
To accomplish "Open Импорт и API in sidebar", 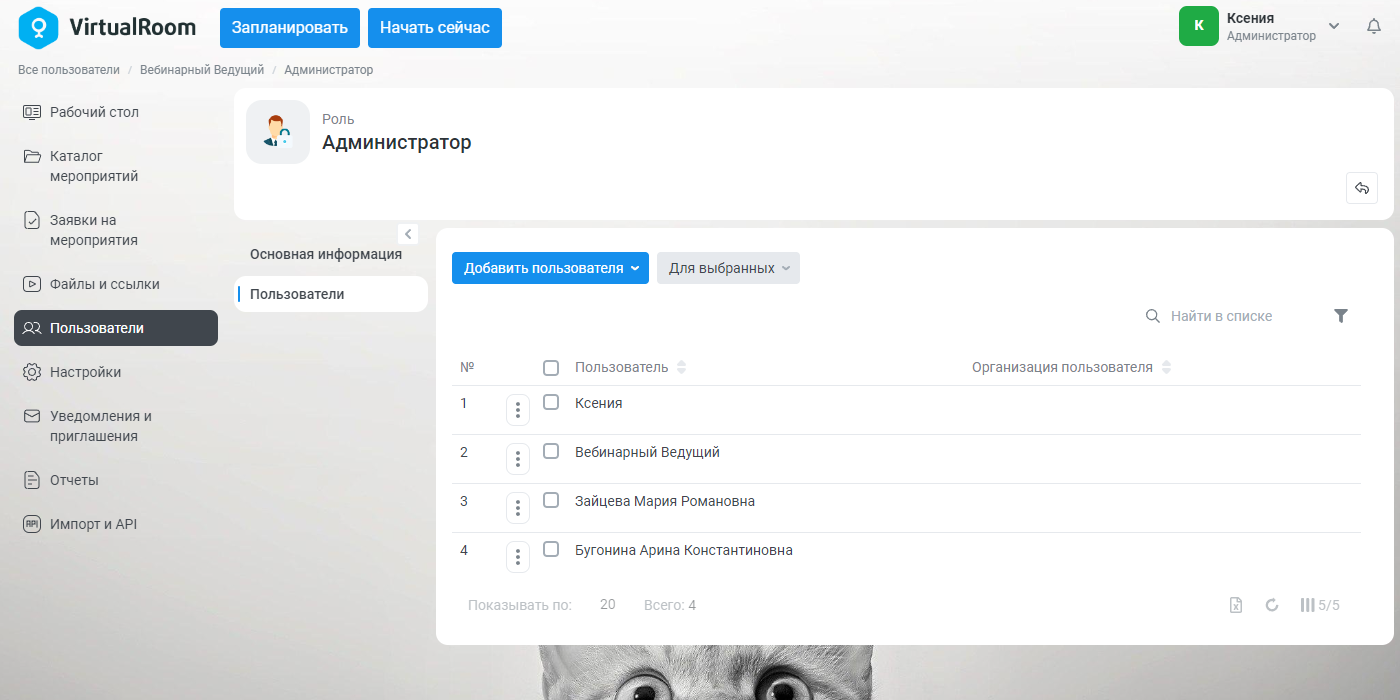I will coord(116,524).
